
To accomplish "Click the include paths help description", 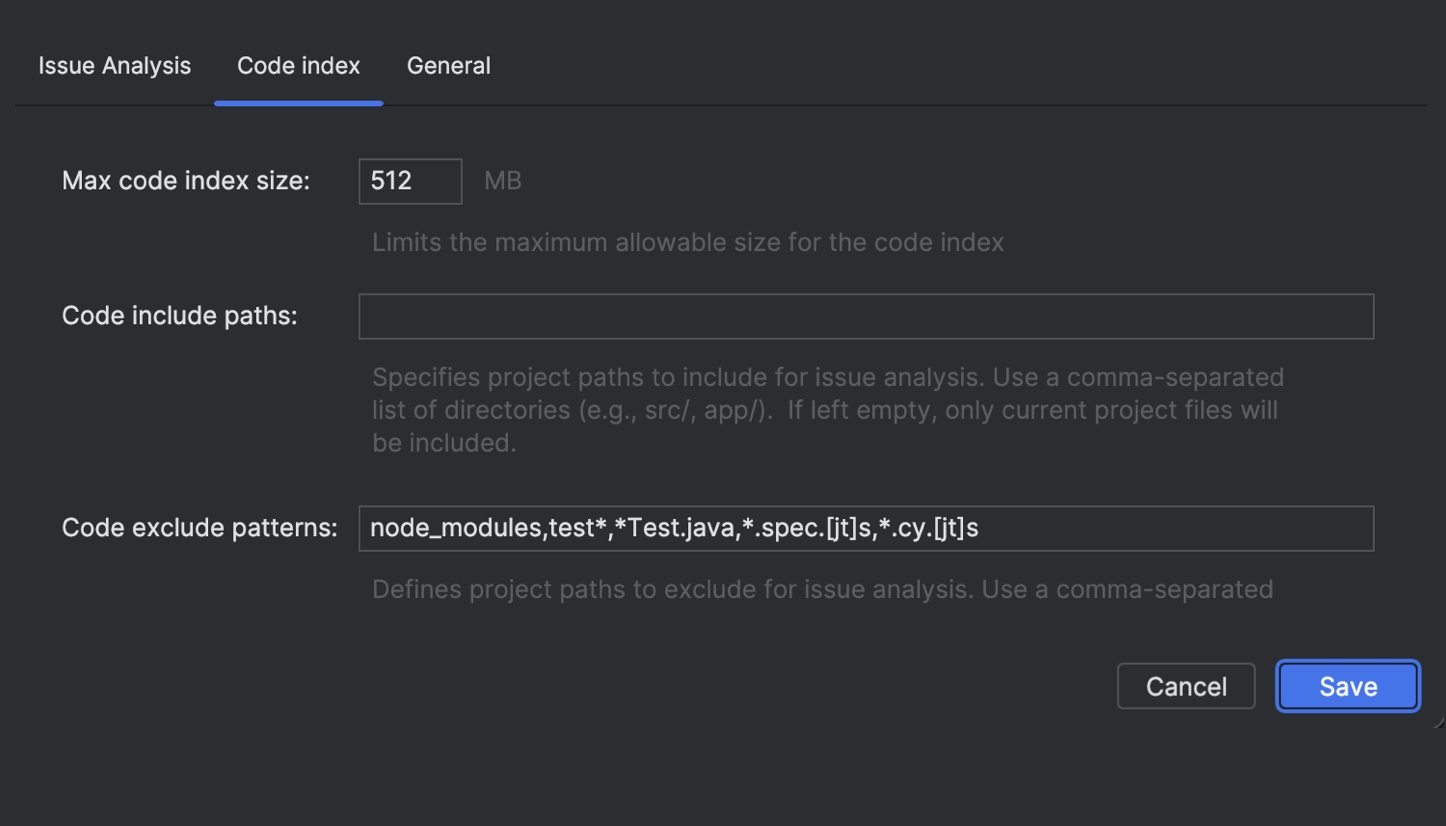I will point(827,410).
